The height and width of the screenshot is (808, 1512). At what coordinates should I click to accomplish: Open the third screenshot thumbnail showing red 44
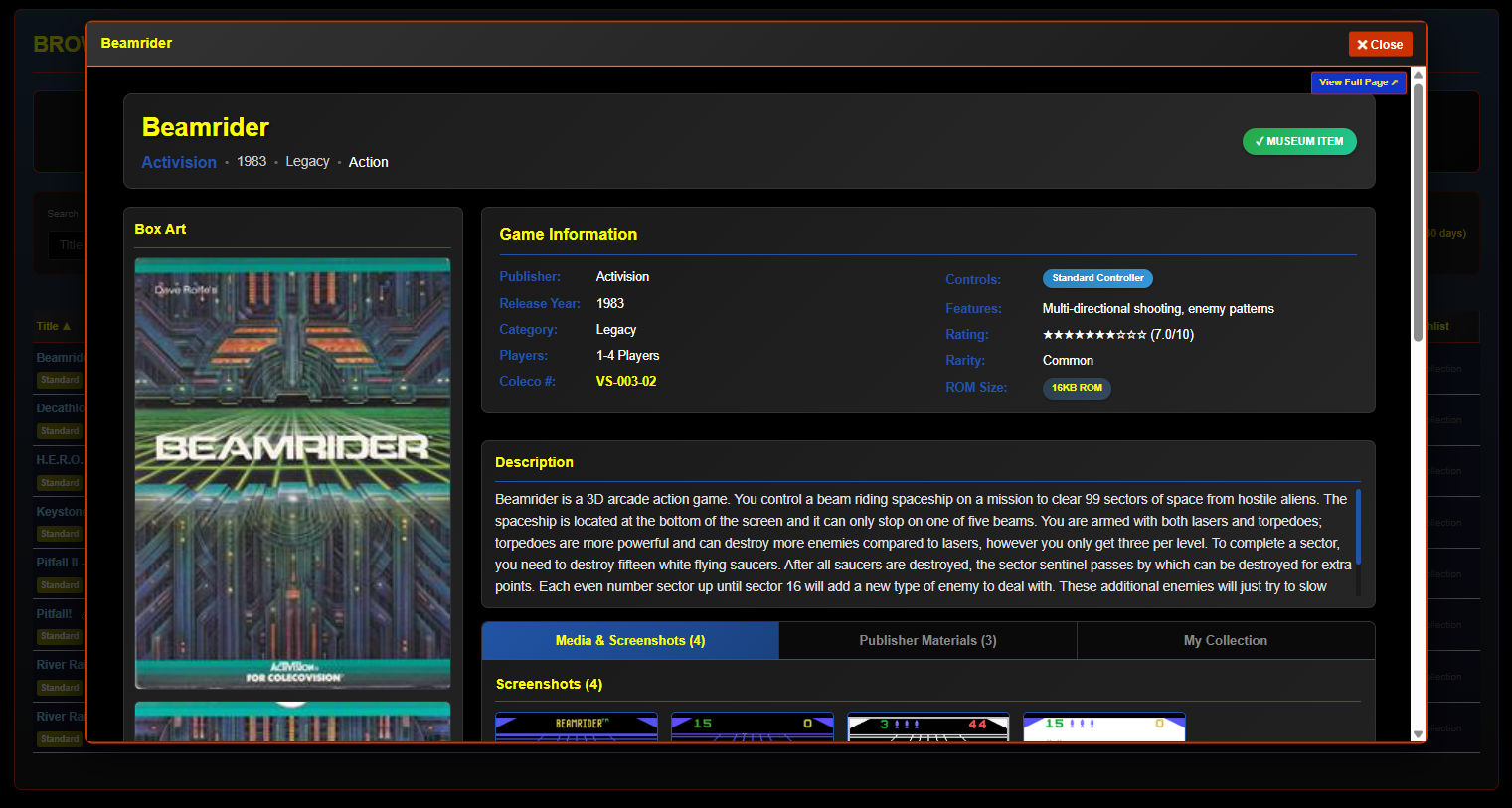click(927, 727)
